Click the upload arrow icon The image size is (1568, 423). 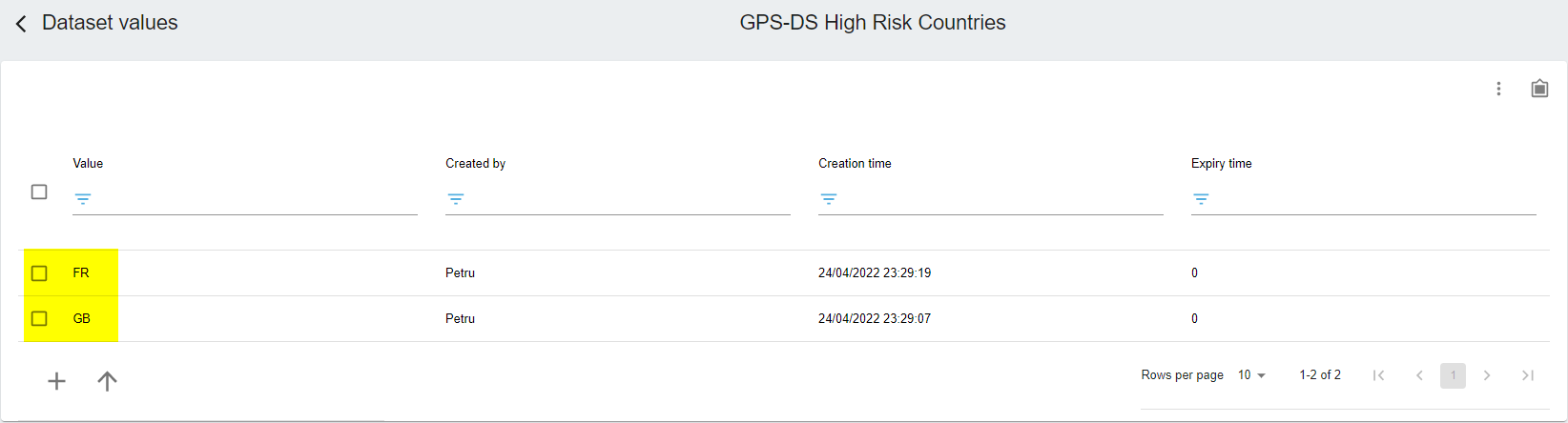(107, 381)
